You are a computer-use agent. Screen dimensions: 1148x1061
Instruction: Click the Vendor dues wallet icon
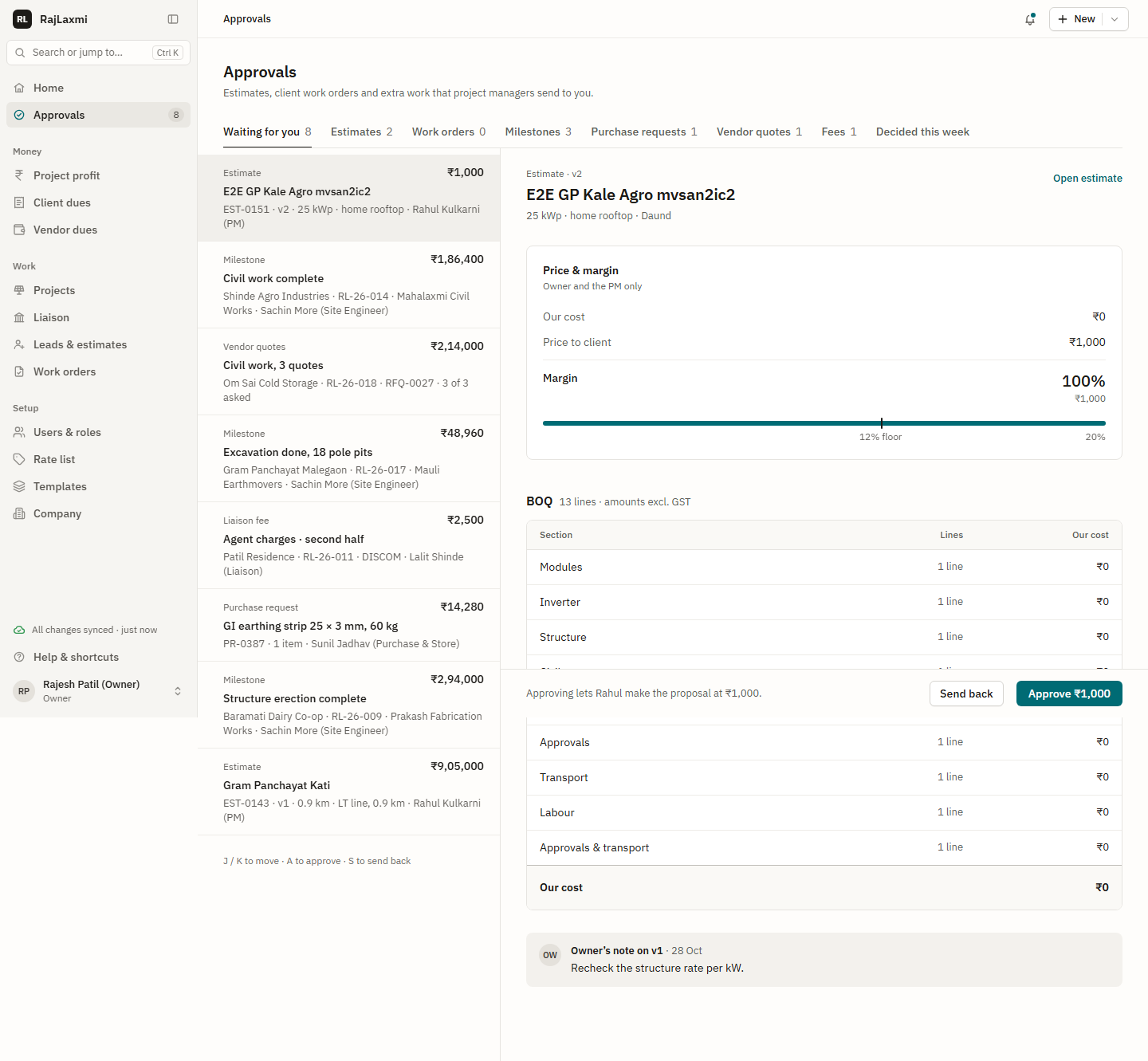click(x=19, y=230)
